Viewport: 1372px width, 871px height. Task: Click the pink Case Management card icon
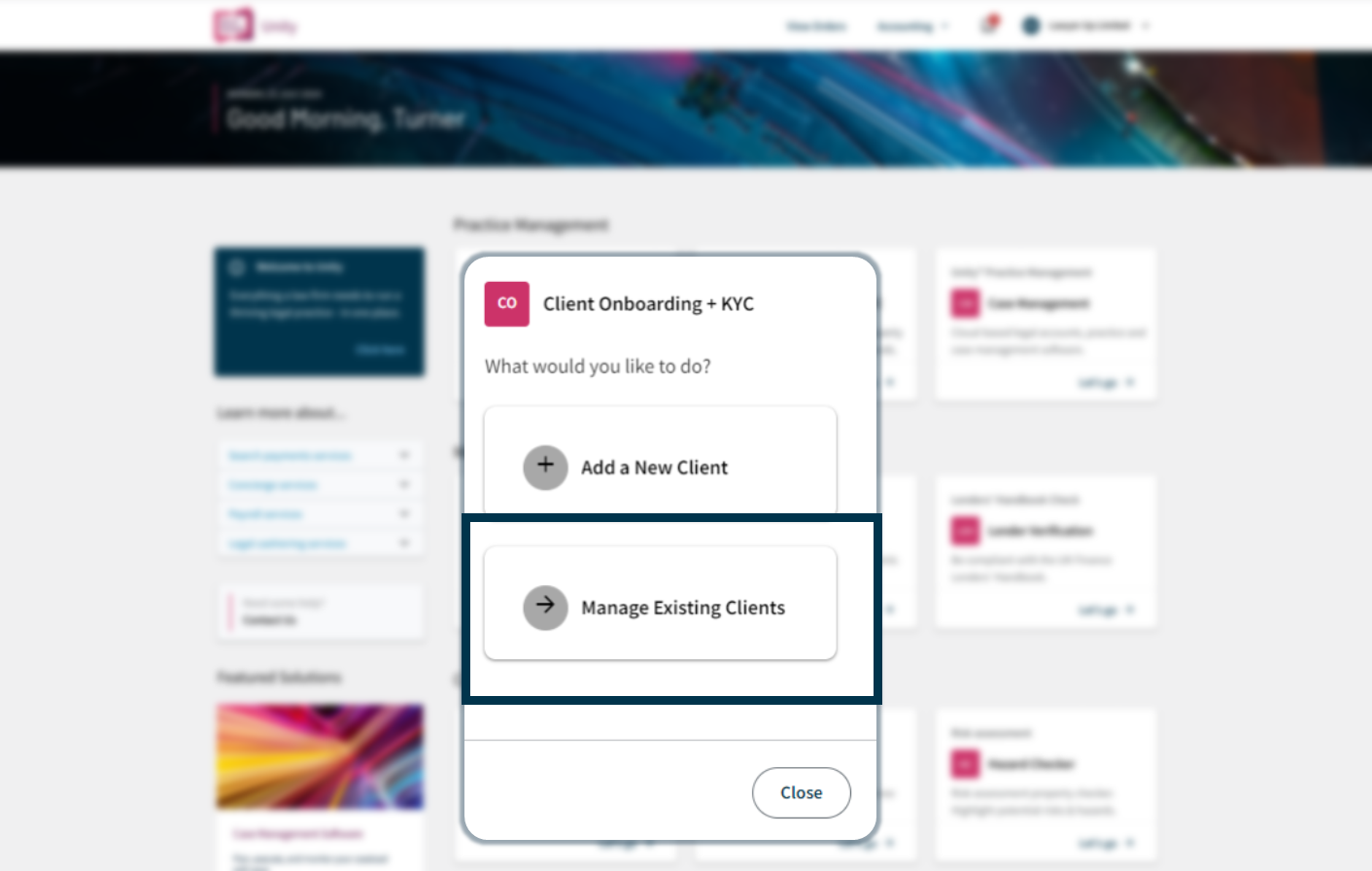965,303
